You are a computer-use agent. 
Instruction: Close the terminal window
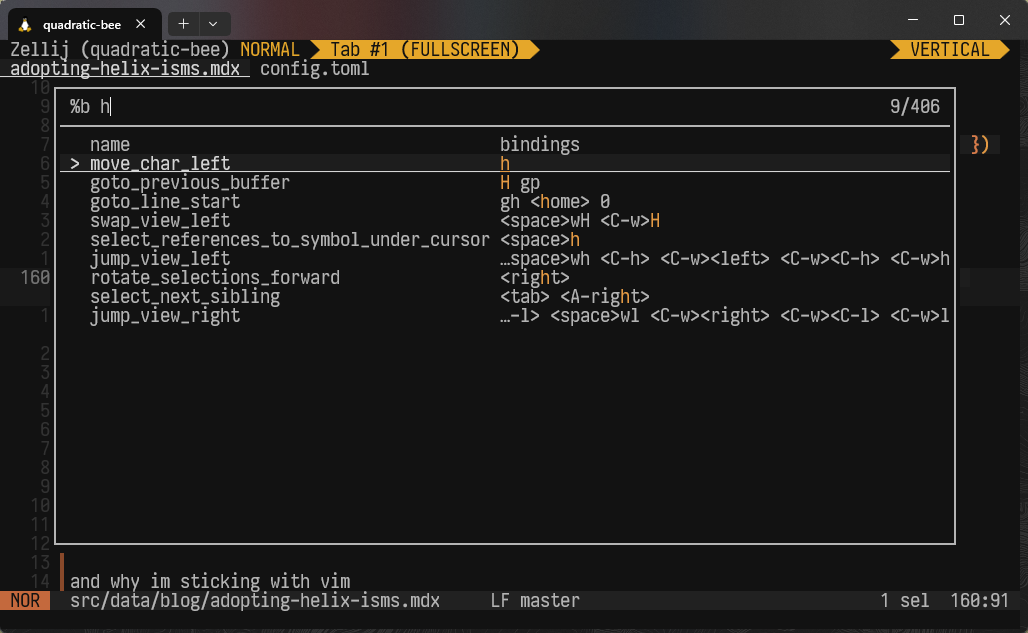(x=1004, y=20)
